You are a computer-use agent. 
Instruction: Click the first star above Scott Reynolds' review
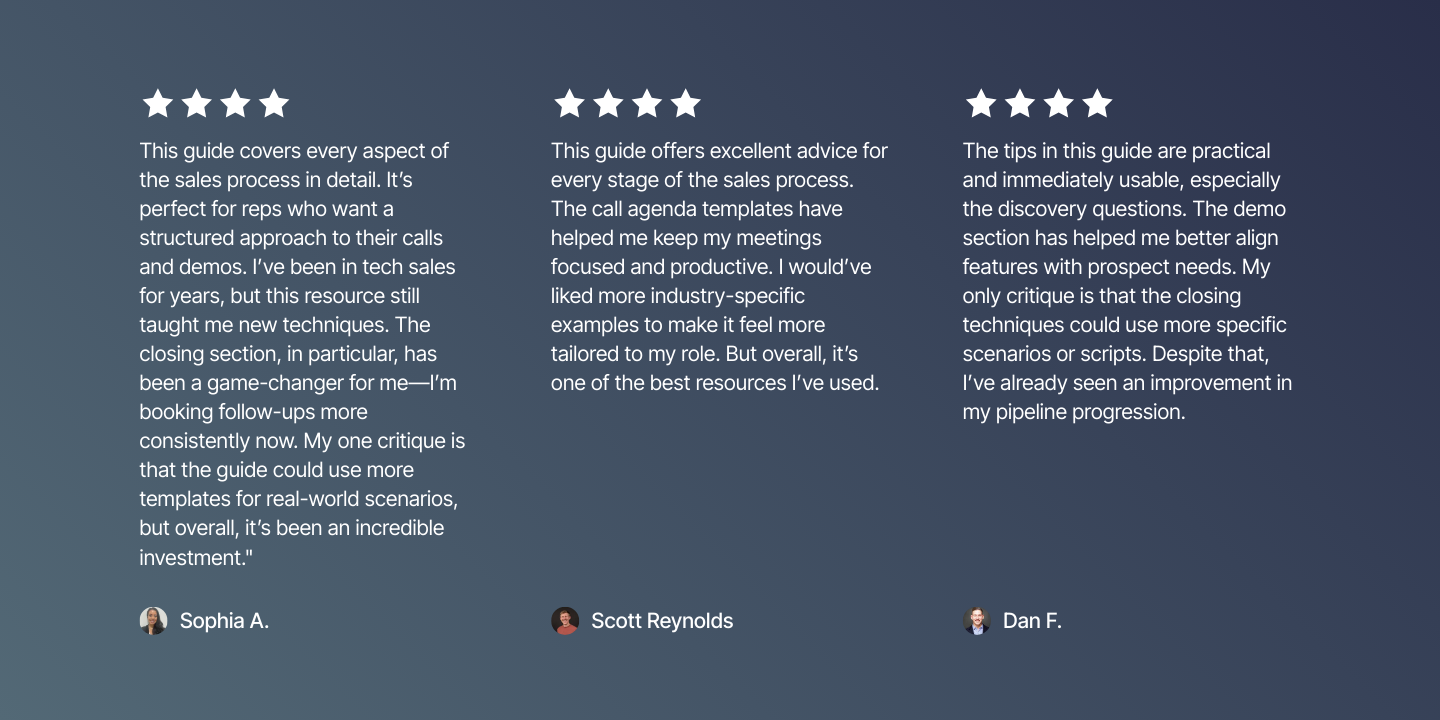(569, 103)
